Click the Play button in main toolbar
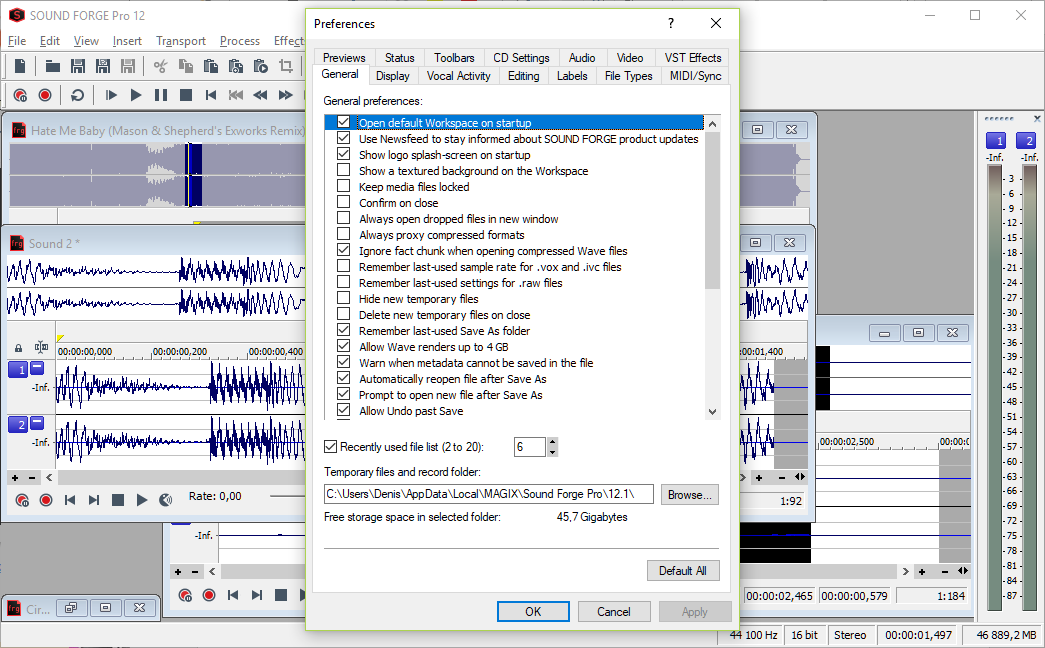The width and height of the screenshot is (1045, 648). pos(136,95)
